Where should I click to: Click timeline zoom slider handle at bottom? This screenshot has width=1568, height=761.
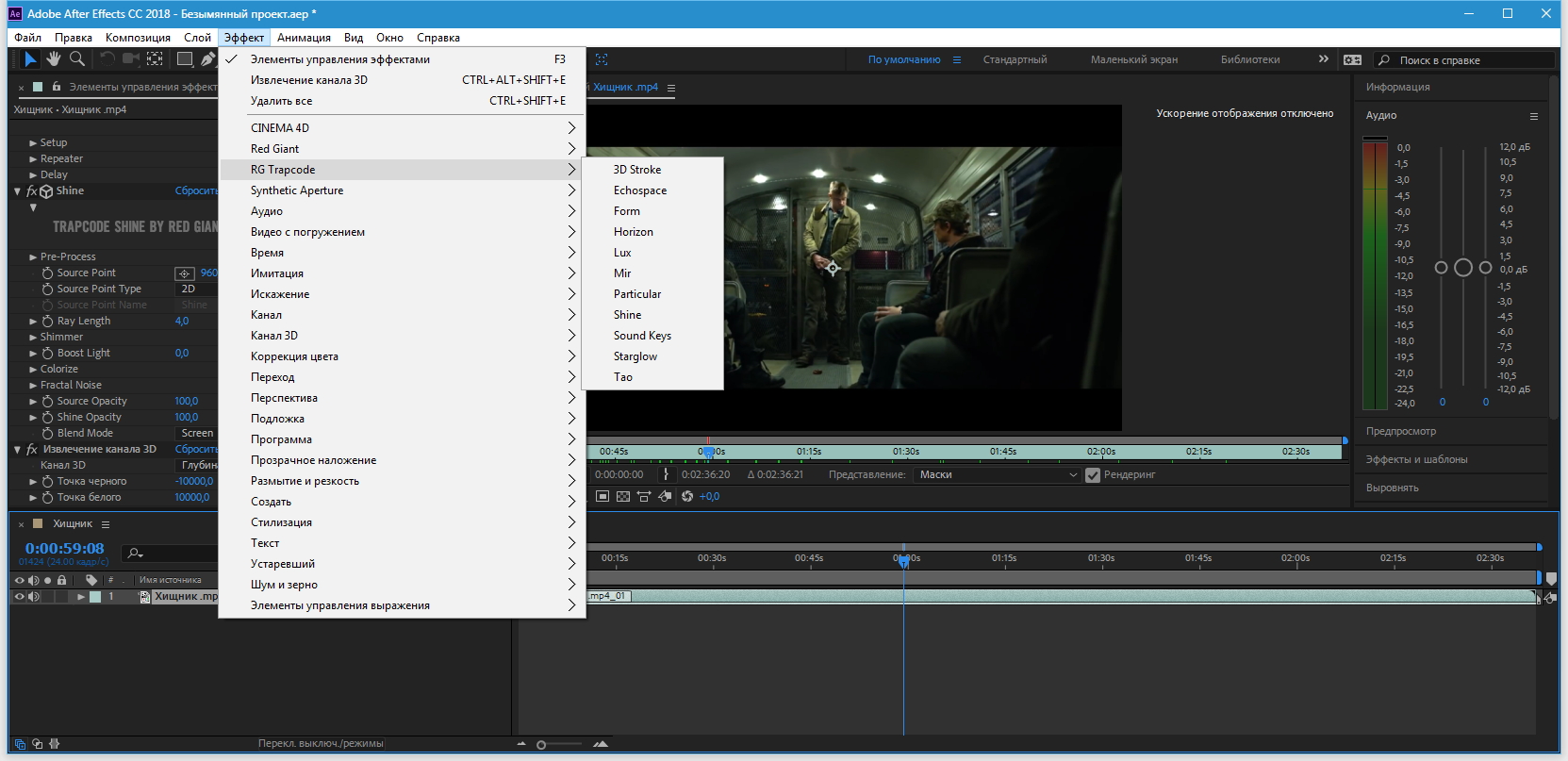(541, 745)
